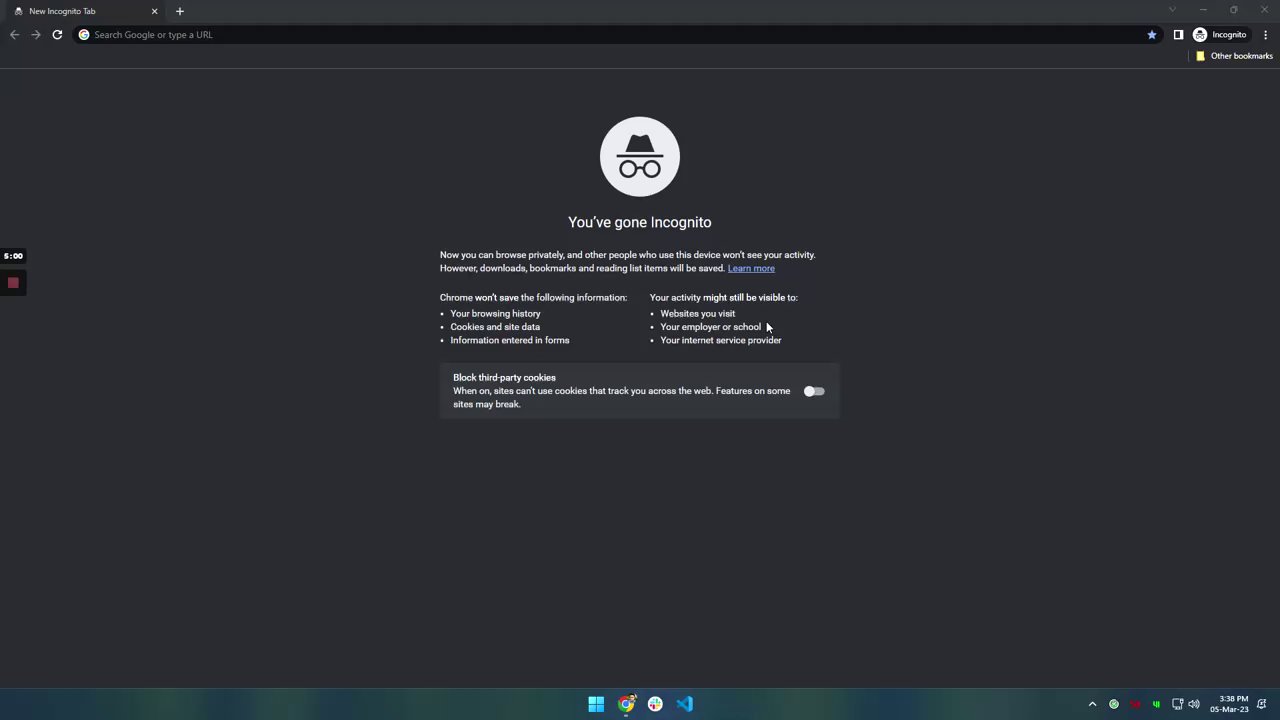Open the tab search dropdown chevron
Screen dimensions: 1280x720
pyautogui.click(x=1172, y=10)
